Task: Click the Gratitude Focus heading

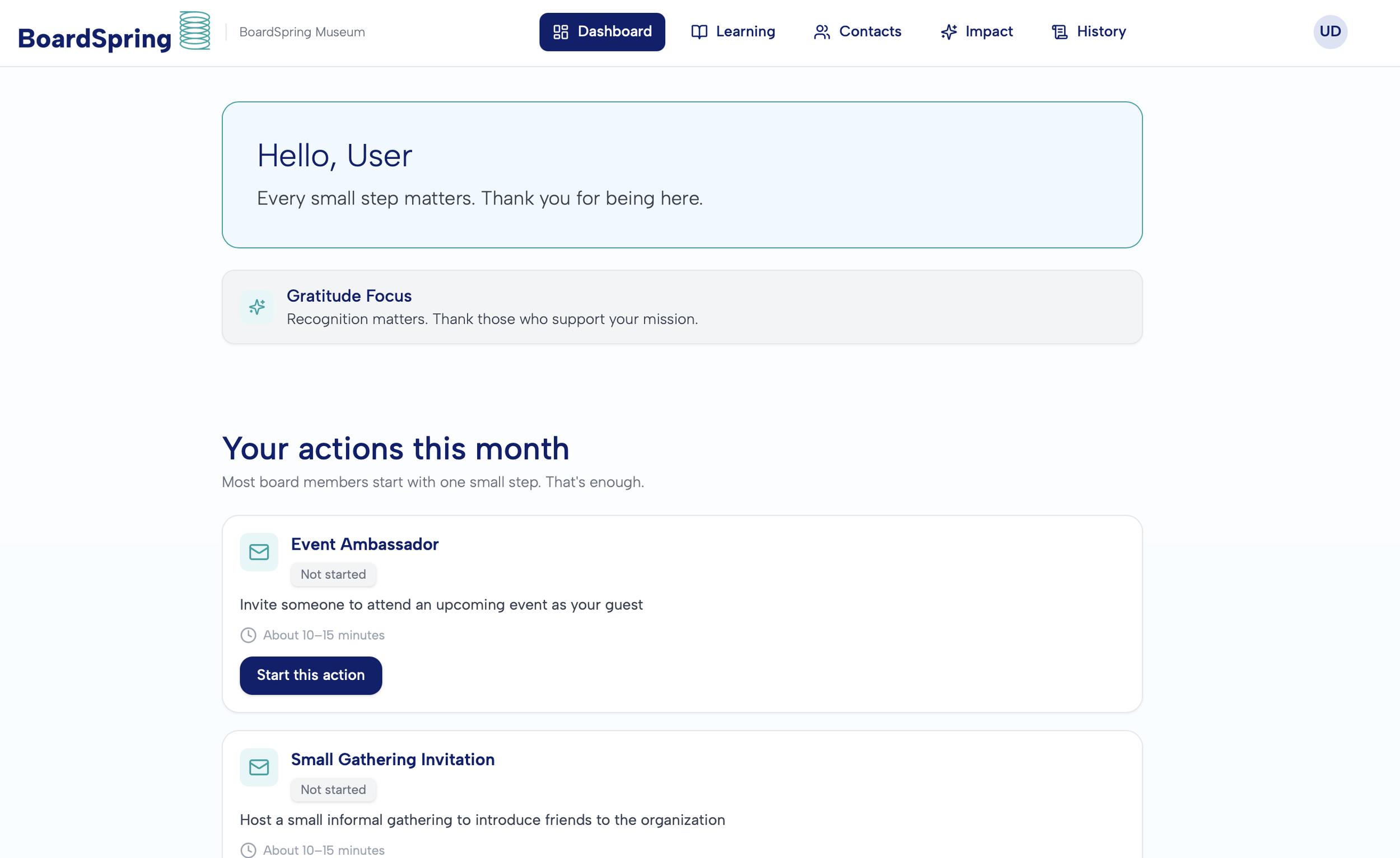Action: click(x=349, y=296)
